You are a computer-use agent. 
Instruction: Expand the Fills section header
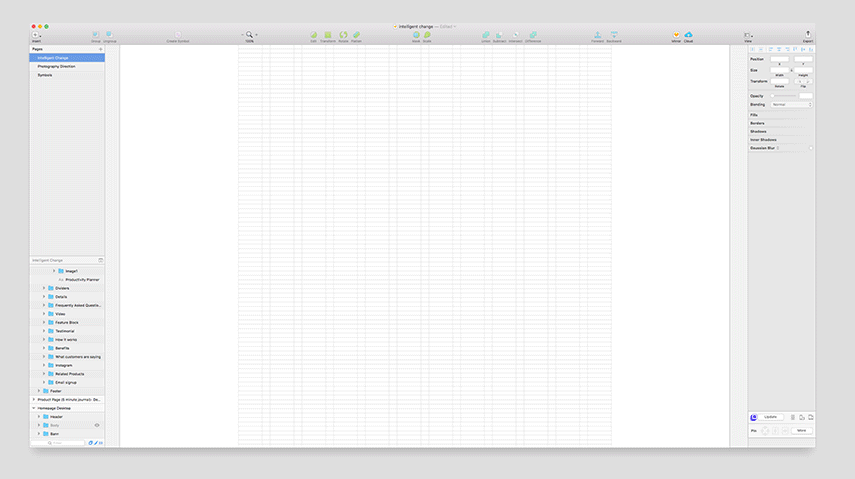pos(754,115)
